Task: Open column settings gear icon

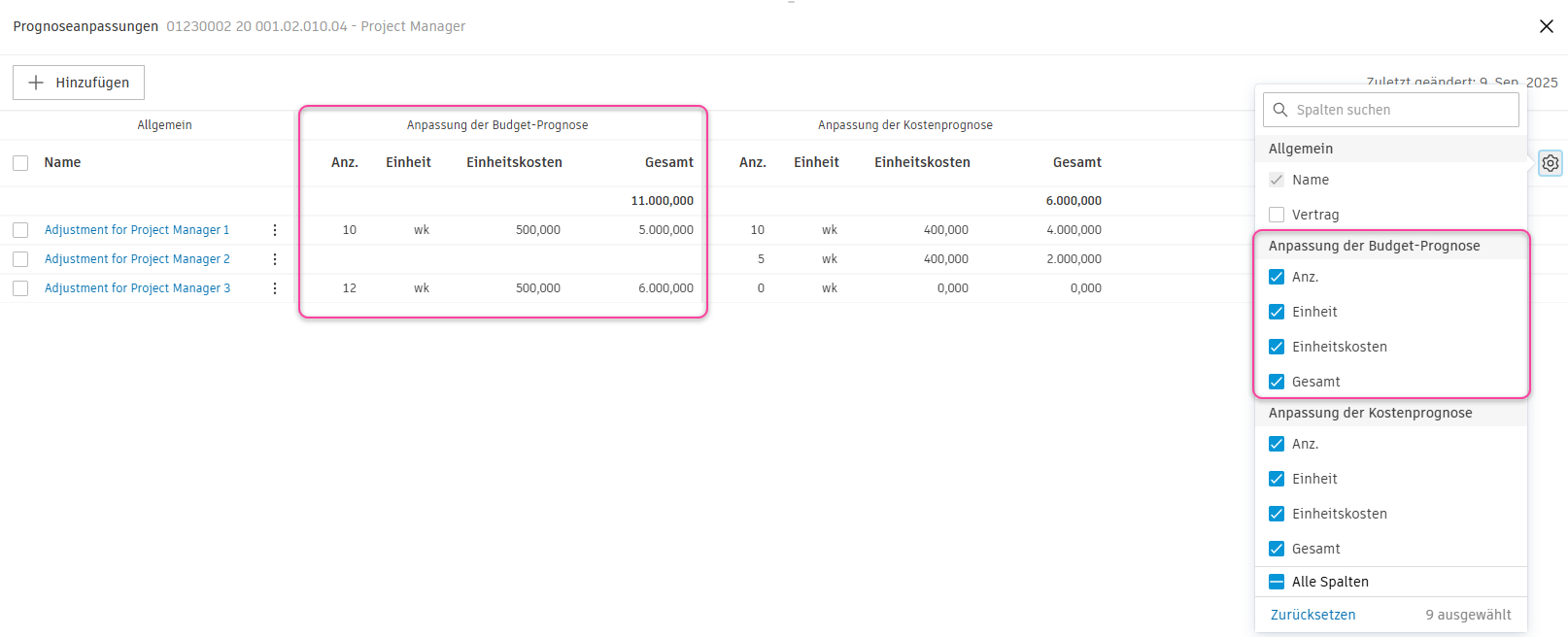Action: (x=1551, y=163)
